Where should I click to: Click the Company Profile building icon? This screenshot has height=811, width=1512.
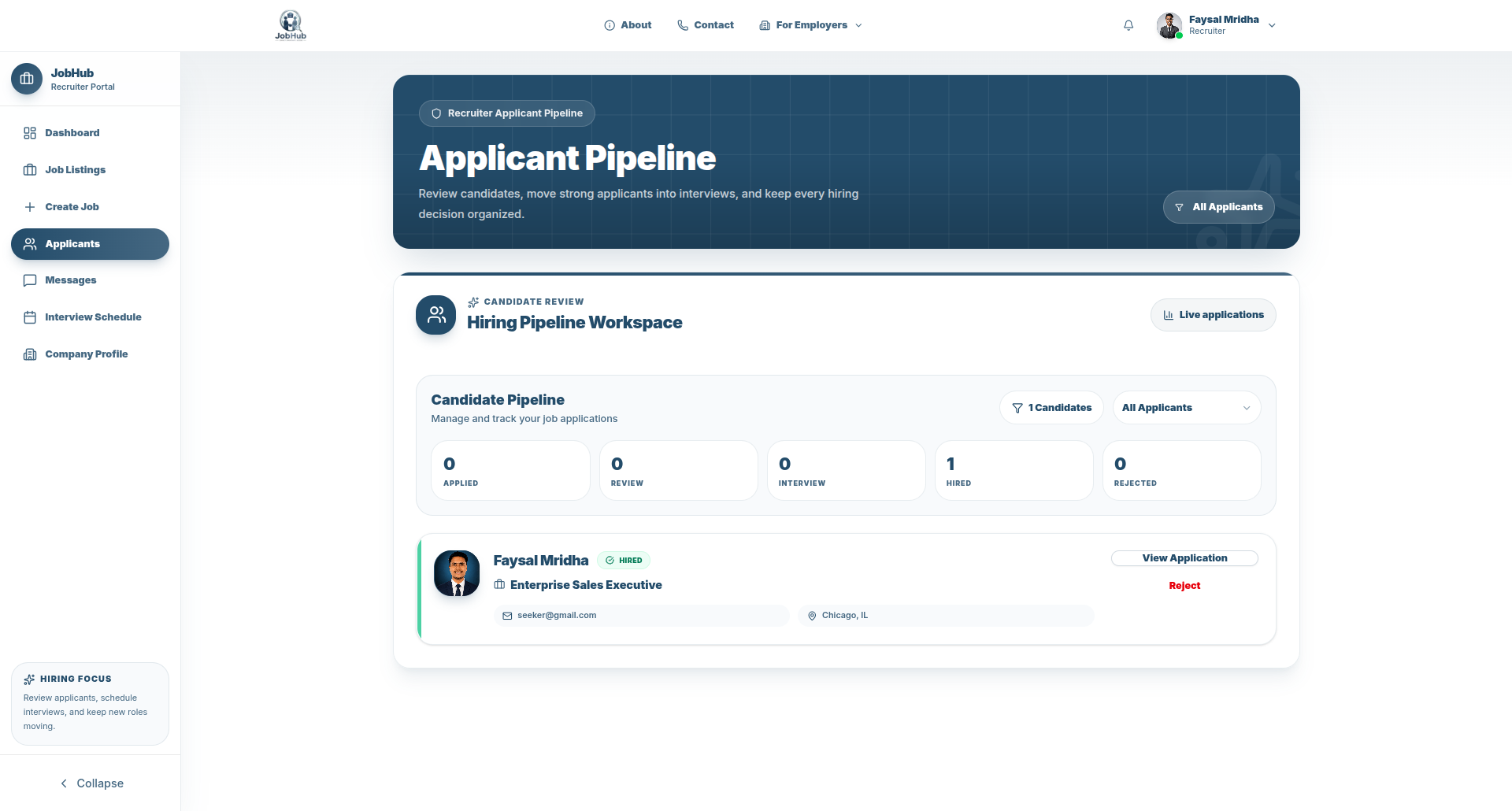tap(30, 354)
